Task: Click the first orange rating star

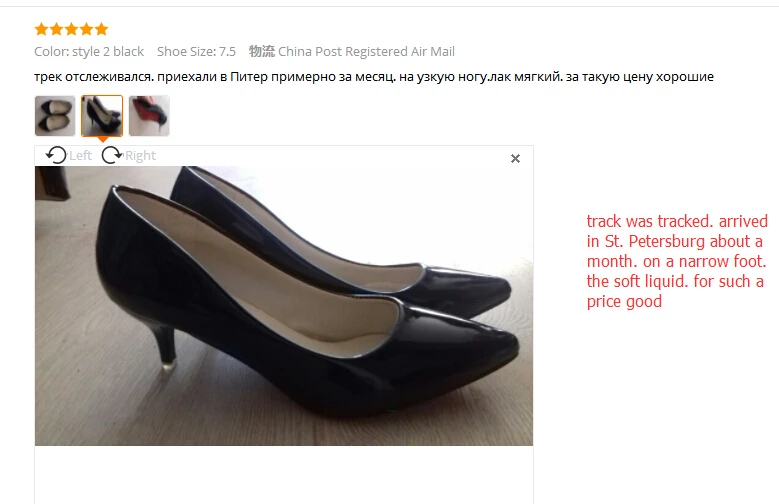Action: point(42,29)
